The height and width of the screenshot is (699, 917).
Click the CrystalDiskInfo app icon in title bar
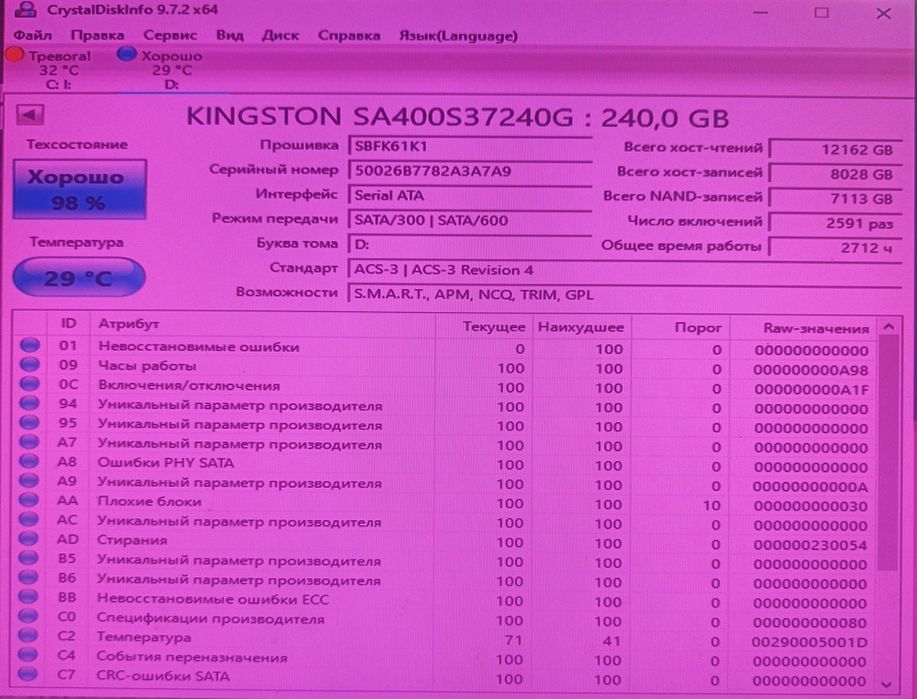click(x=25, y=9)
